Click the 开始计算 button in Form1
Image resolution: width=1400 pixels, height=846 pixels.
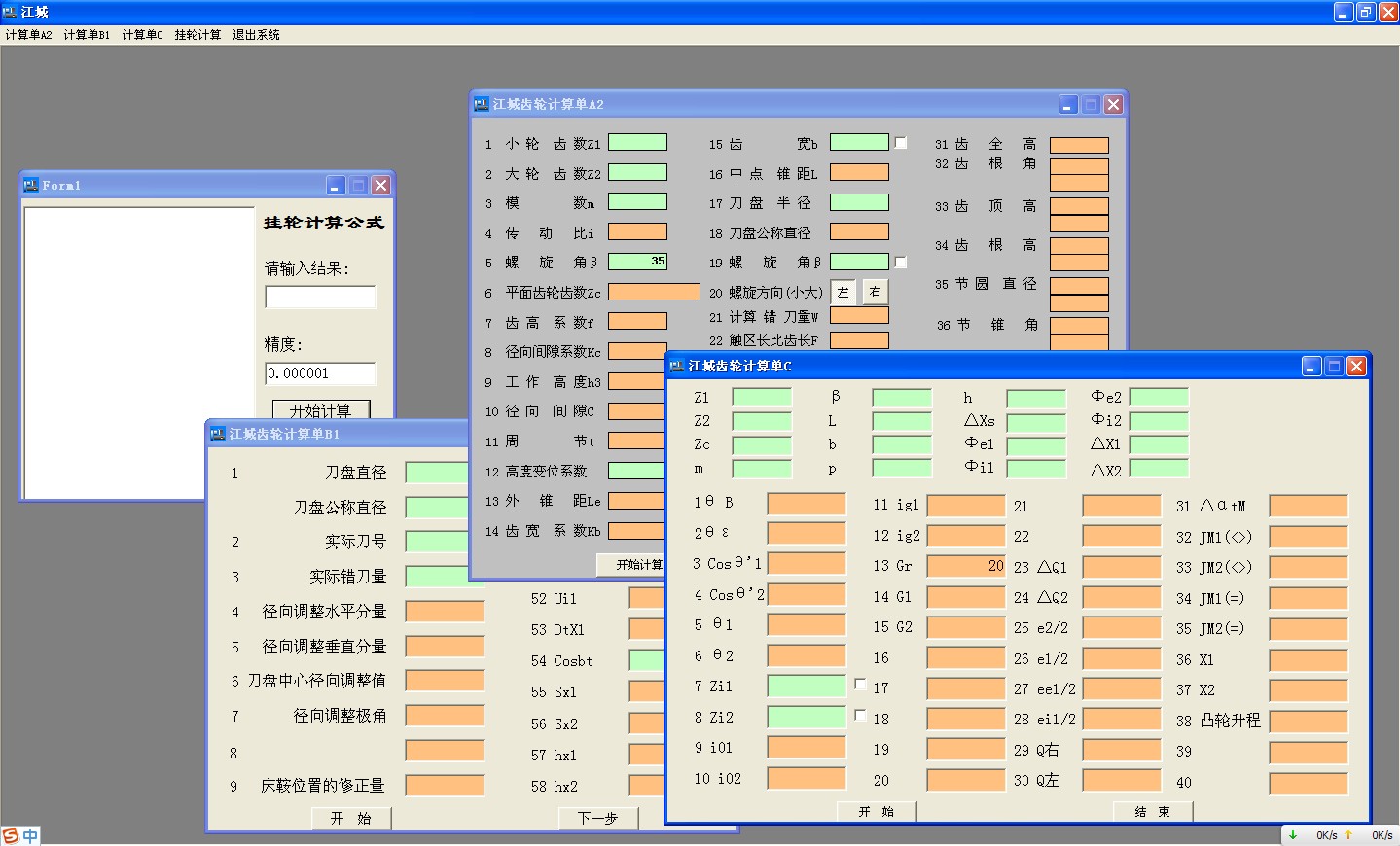[x=320, y=409]
